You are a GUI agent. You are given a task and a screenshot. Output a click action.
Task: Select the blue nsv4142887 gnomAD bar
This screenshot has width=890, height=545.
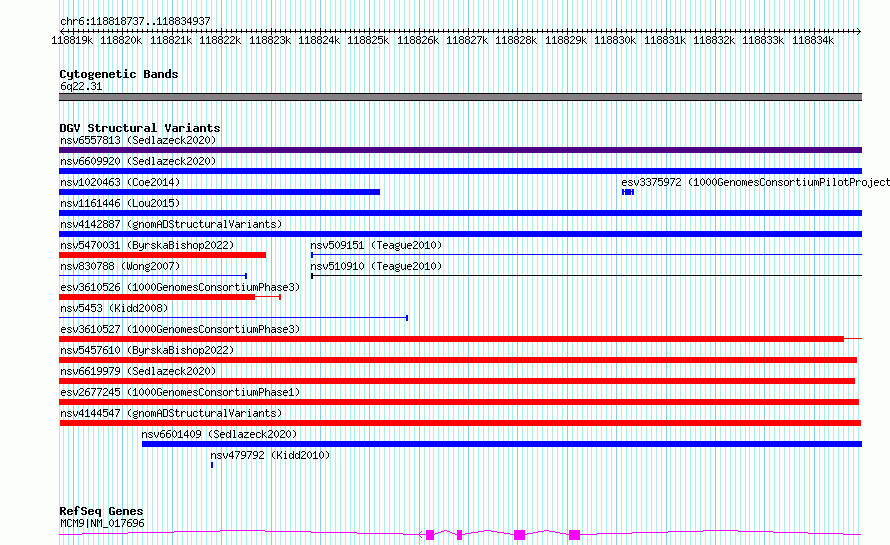click(x=460, y=234)
